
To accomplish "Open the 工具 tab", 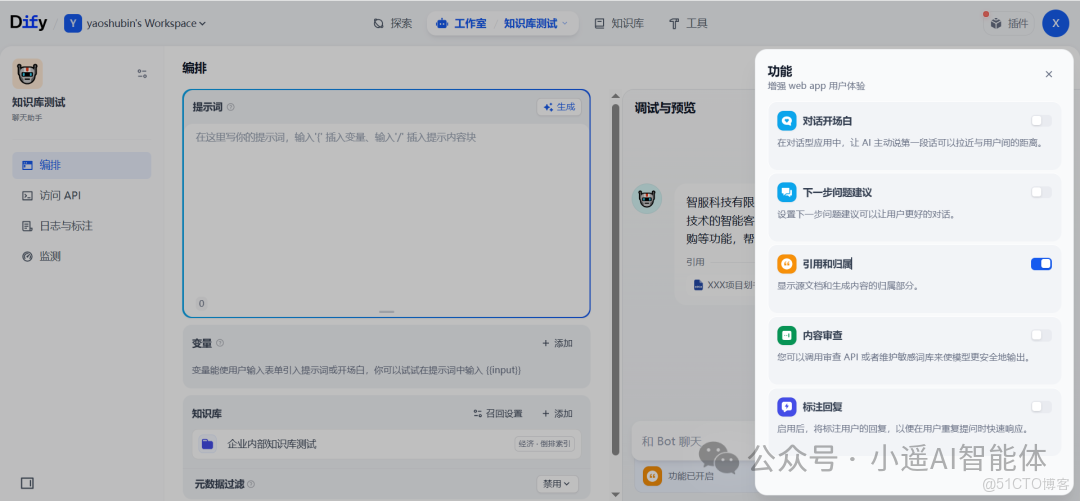I will [687, 23].
